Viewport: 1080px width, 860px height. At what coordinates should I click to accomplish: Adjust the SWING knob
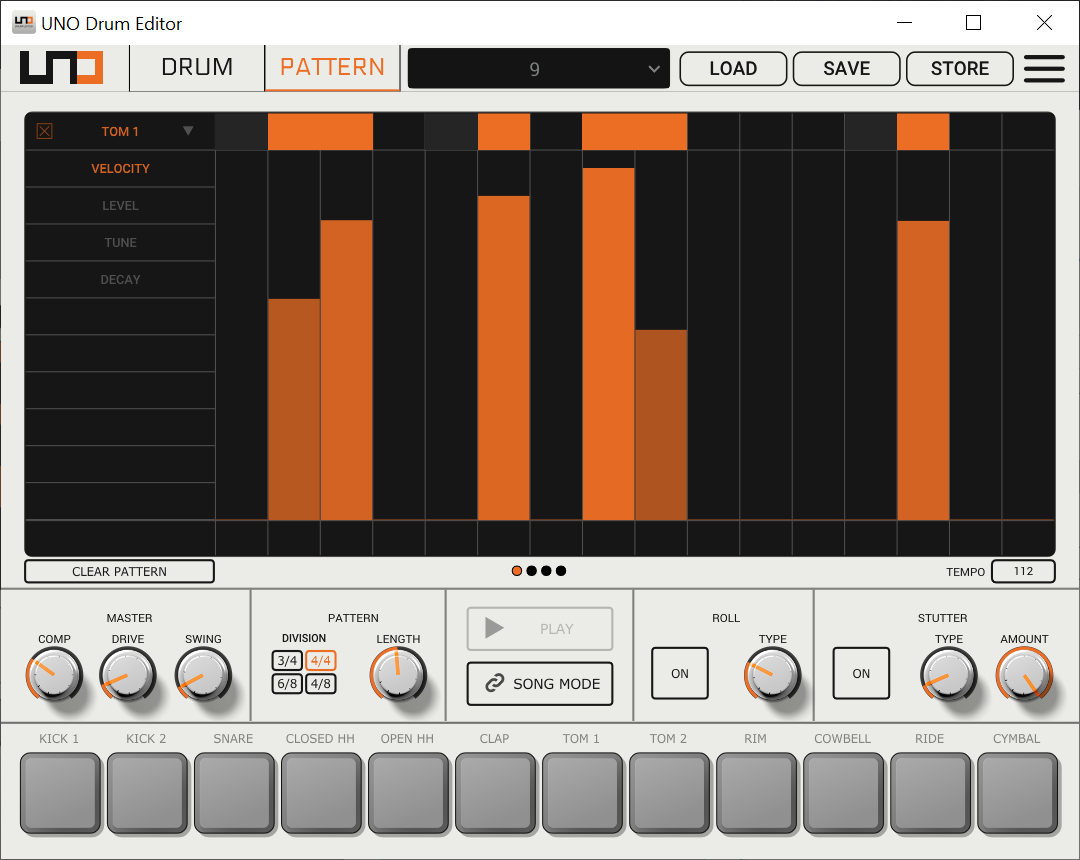point(203,675)
